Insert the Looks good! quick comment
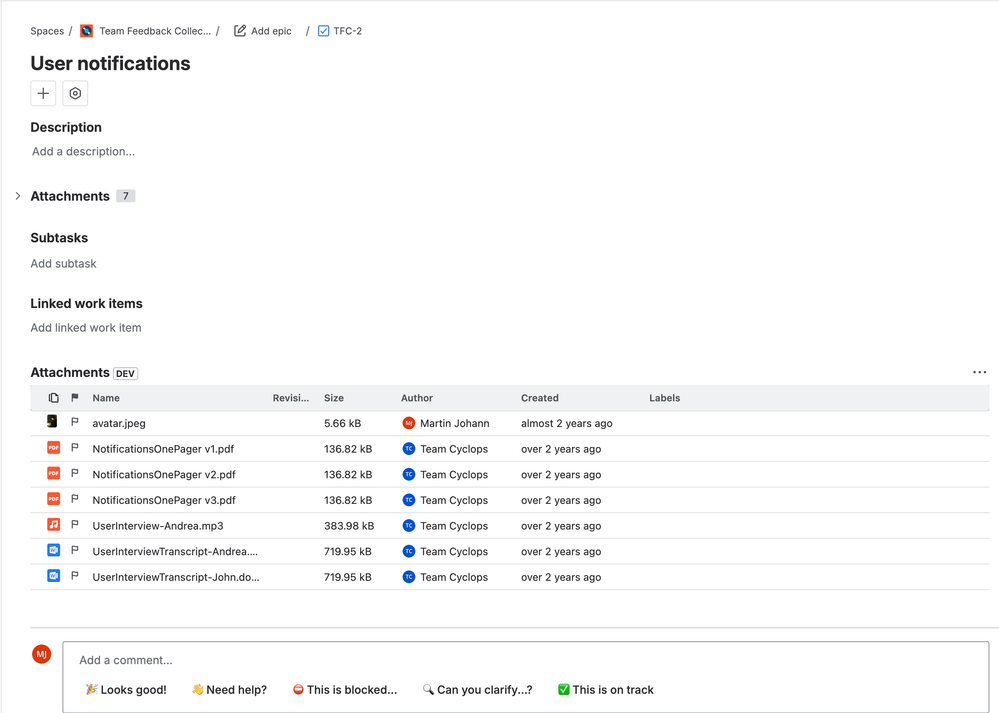Viewport: 999px width, 713px height. click(x=126, y=689)
